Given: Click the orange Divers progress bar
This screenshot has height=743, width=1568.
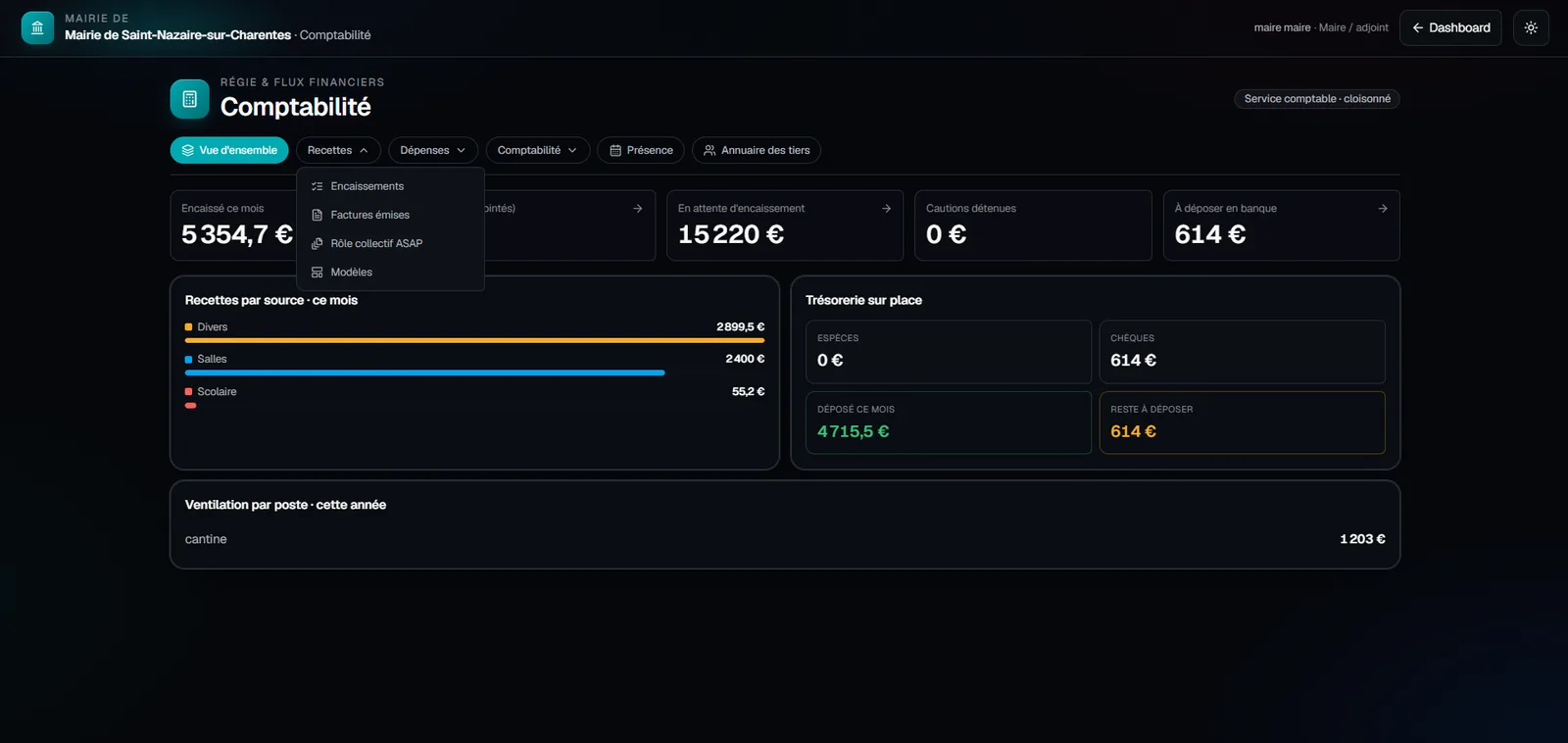Looking at the screenshot, I should (x=474, y=340).
